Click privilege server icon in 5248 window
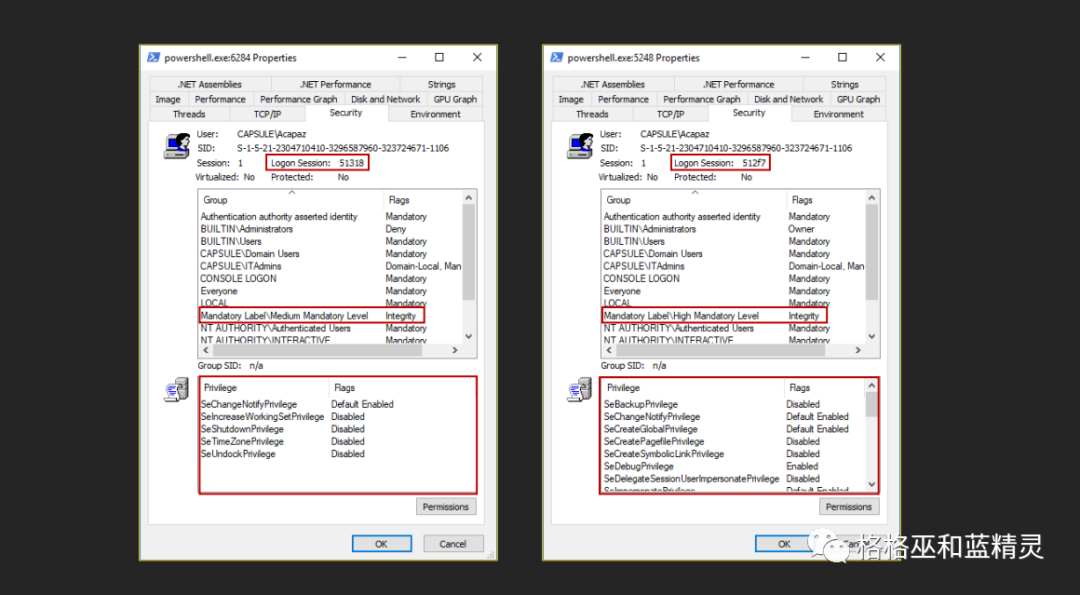The height and width of the screenshot is (595, 1080). coord(579,390)
